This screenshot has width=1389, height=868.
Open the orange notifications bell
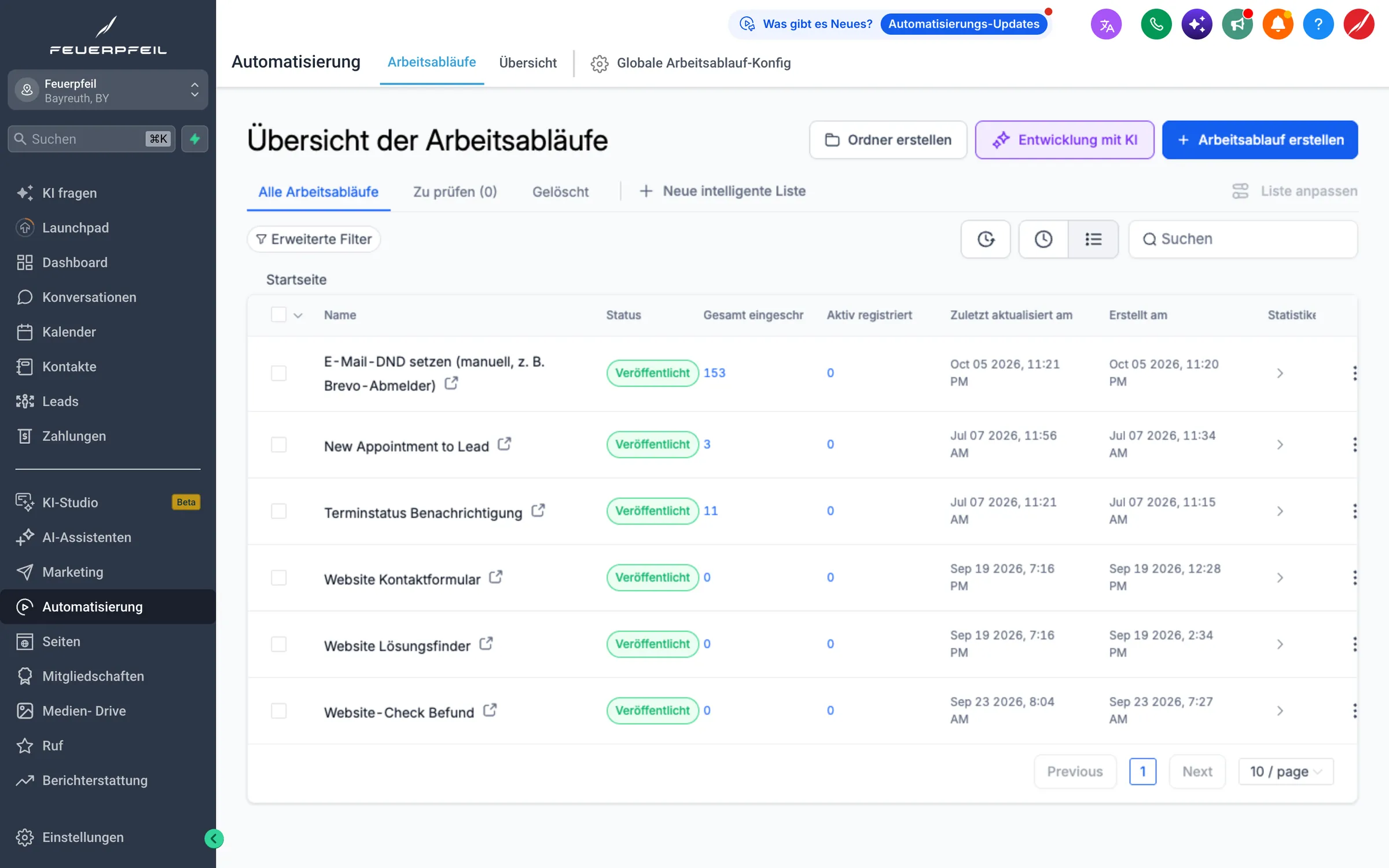pos(1277,24)
